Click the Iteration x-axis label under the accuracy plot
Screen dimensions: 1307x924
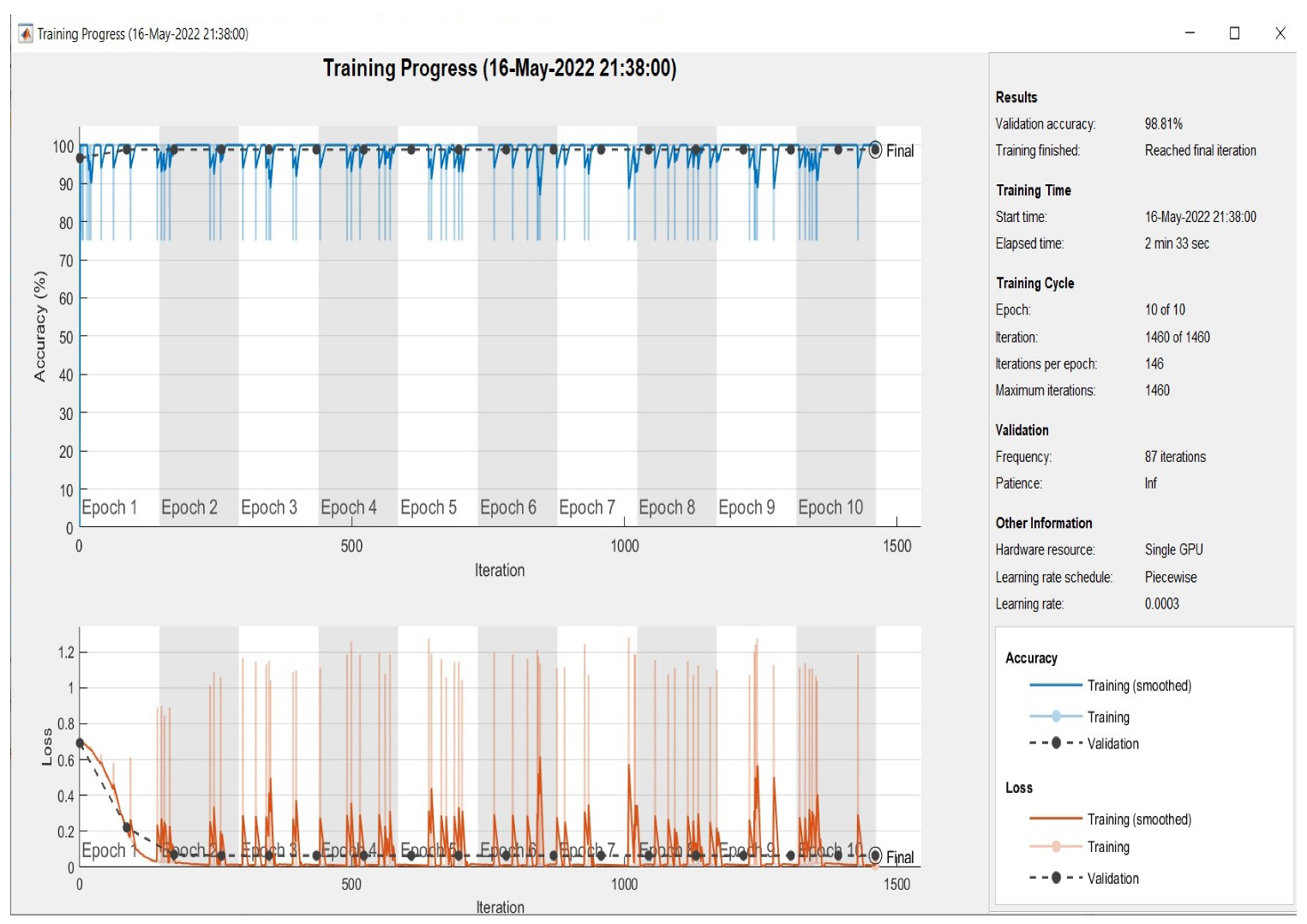tap(500, 571)
